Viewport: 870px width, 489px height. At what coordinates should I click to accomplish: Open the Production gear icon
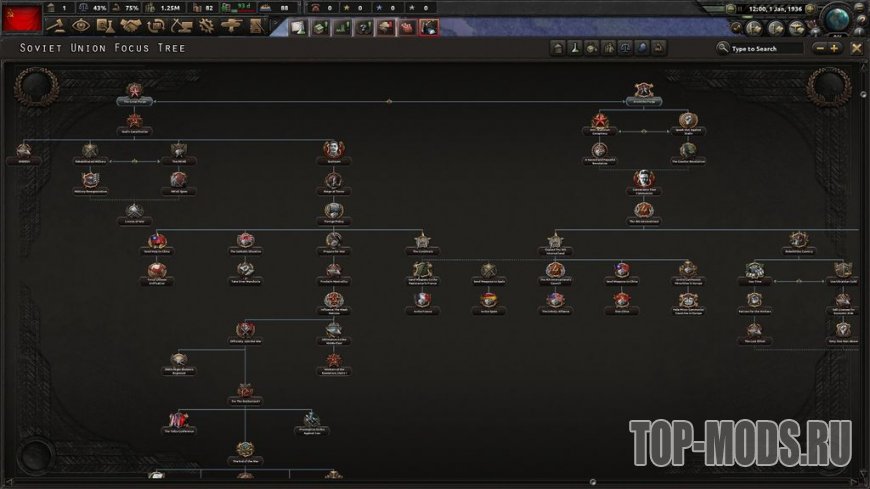[x=206, y=26]
